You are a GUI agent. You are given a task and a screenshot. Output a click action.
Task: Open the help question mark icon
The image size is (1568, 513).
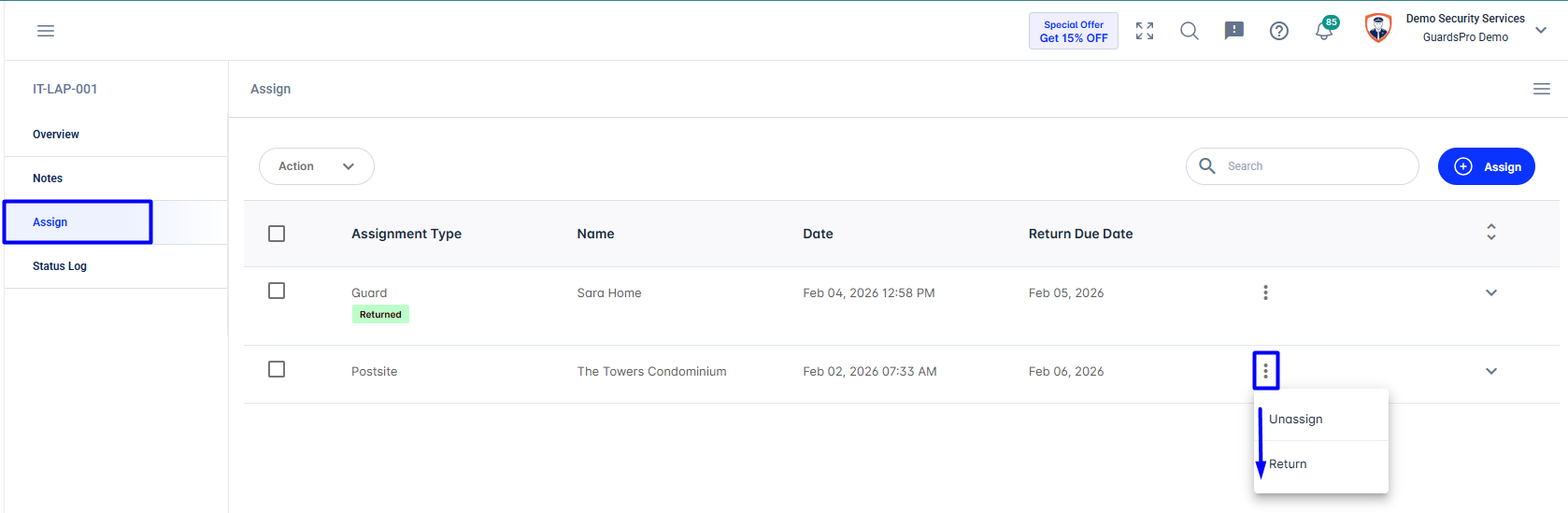1279,31
